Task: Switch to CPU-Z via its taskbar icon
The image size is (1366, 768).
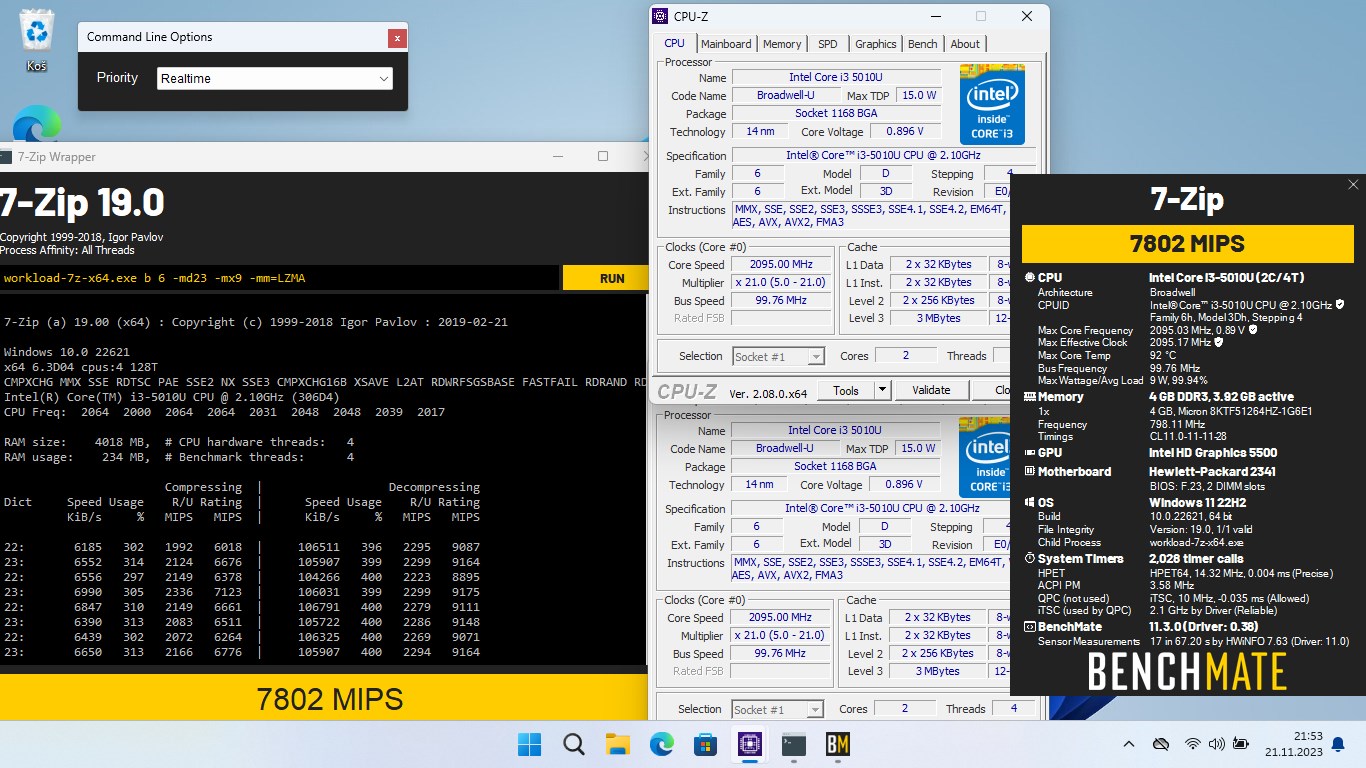Action: point(749,744)
